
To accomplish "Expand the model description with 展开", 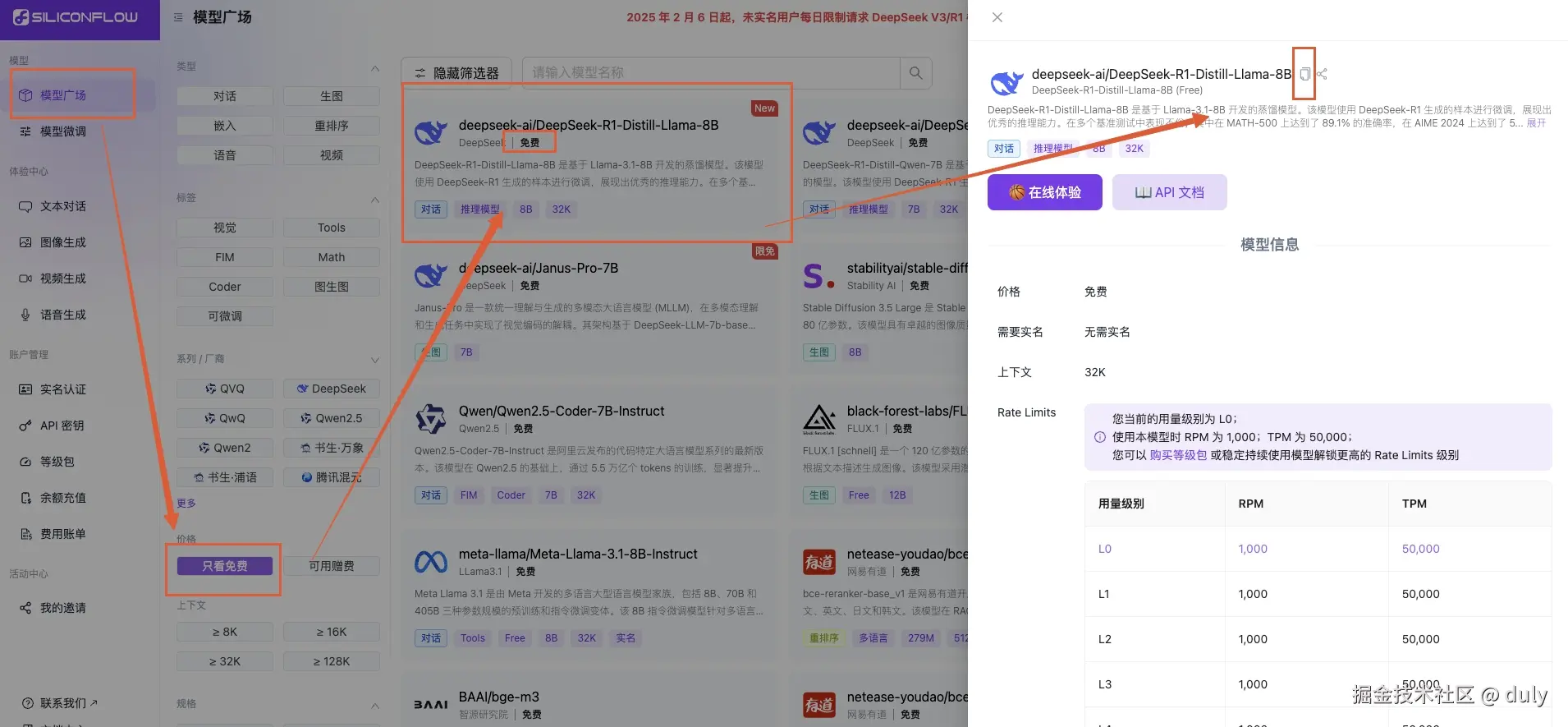I will [1536, 123].
